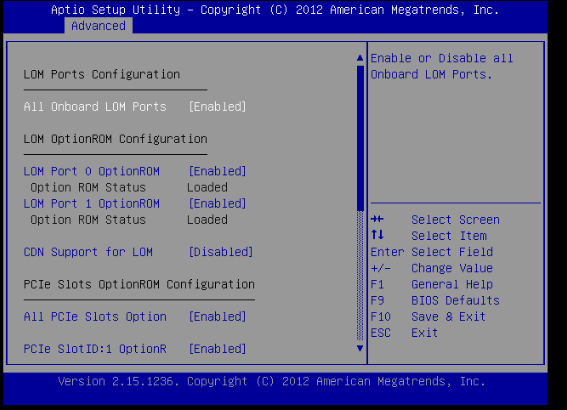Click the scrollbar up arrow
This screenshot has height=410, width=567.
point(360,58)
